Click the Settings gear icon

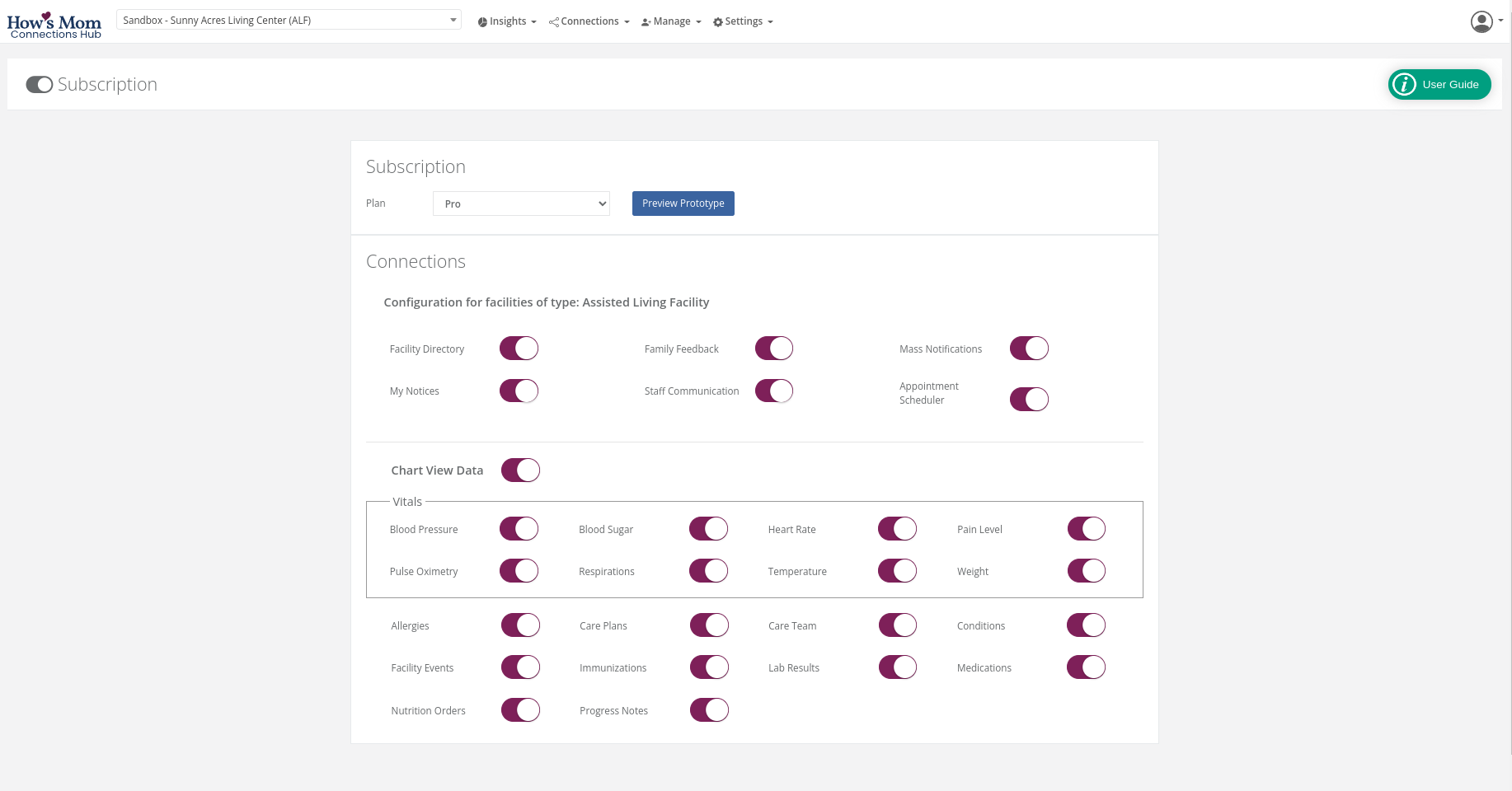coord(717,22)
